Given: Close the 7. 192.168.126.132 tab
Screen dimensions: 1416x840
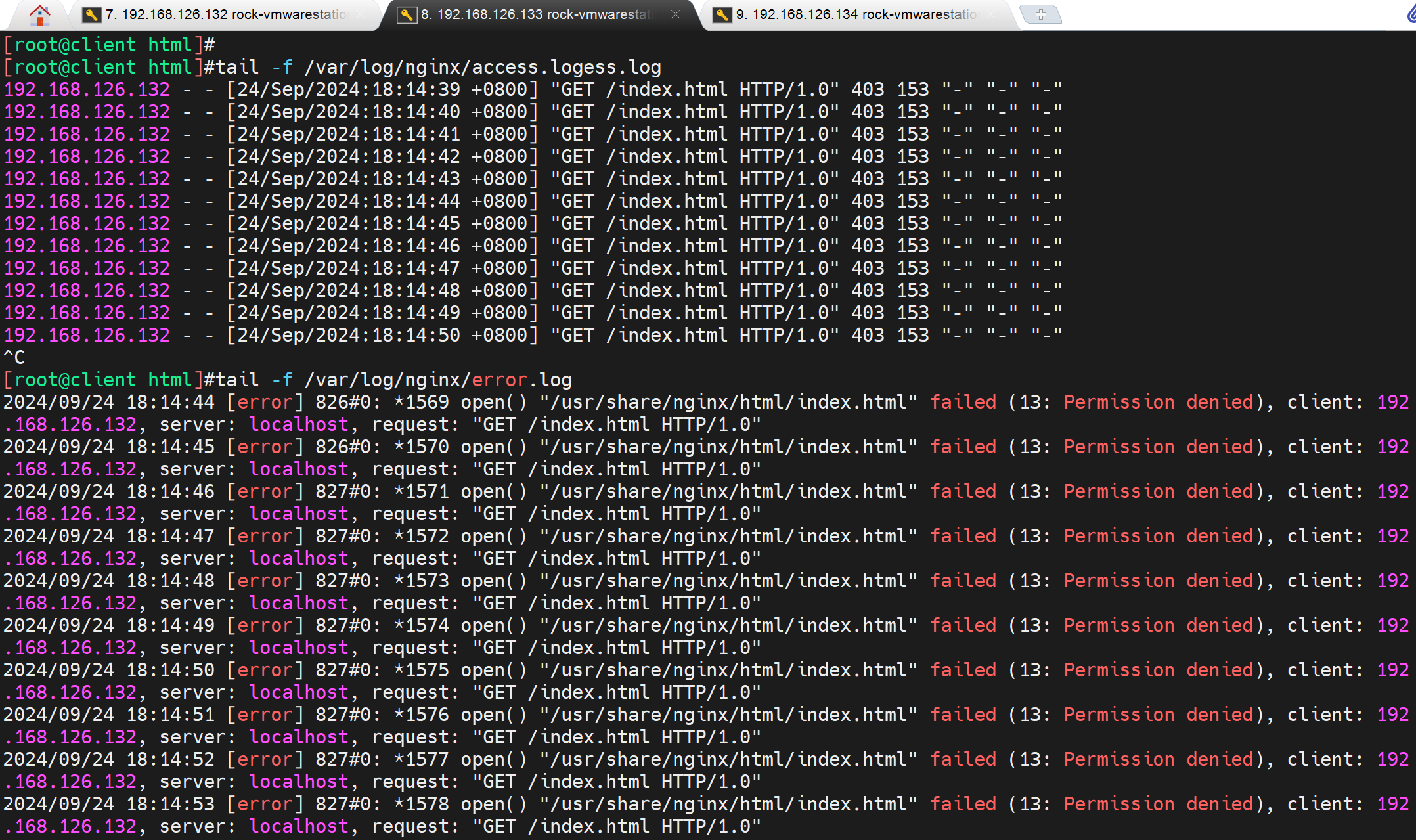Looking at the screenshot, I should pos(361,14).
